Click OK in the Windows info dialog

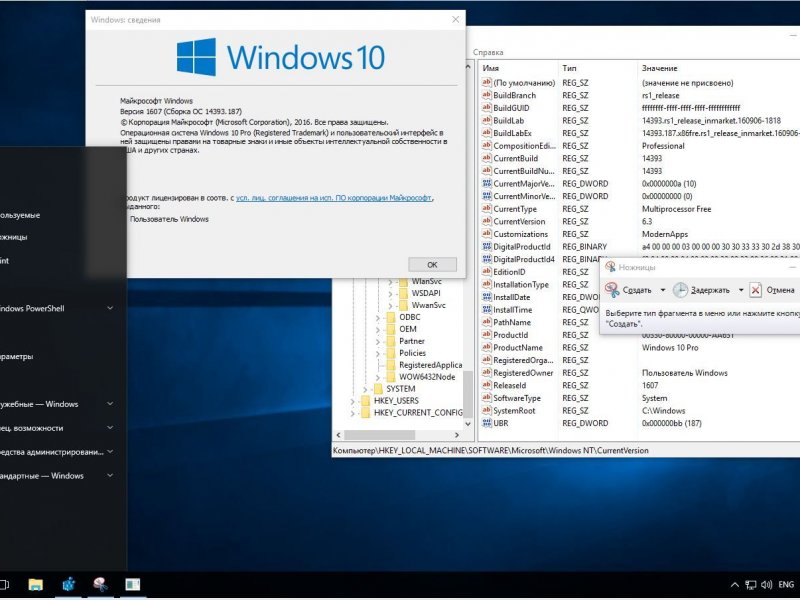tap(432, 265)
